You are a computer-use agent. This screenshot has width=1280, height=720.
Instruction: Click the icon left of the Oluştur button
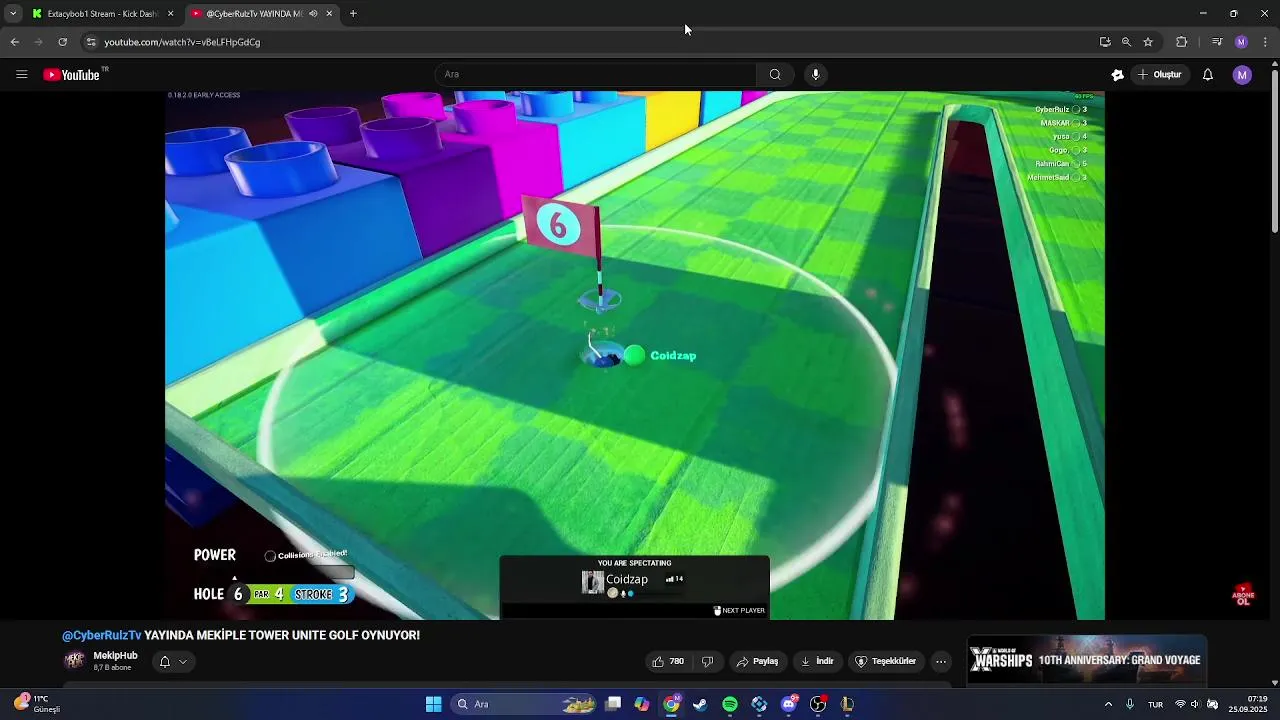coord(1118,75)
